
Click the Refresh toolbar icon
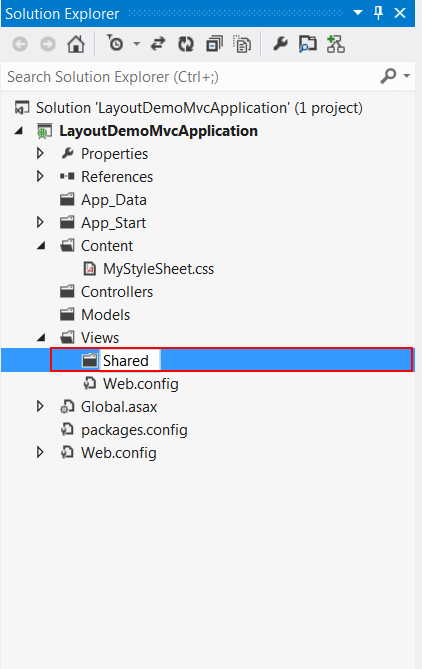186,44
